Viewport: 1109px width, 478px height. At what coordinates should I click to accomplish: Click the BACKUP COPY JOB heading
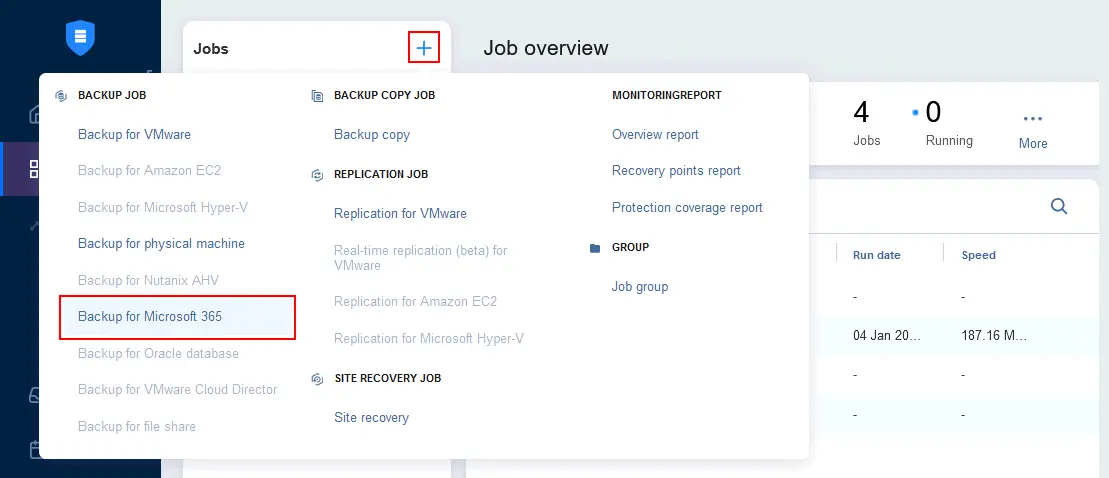(384, 95)
